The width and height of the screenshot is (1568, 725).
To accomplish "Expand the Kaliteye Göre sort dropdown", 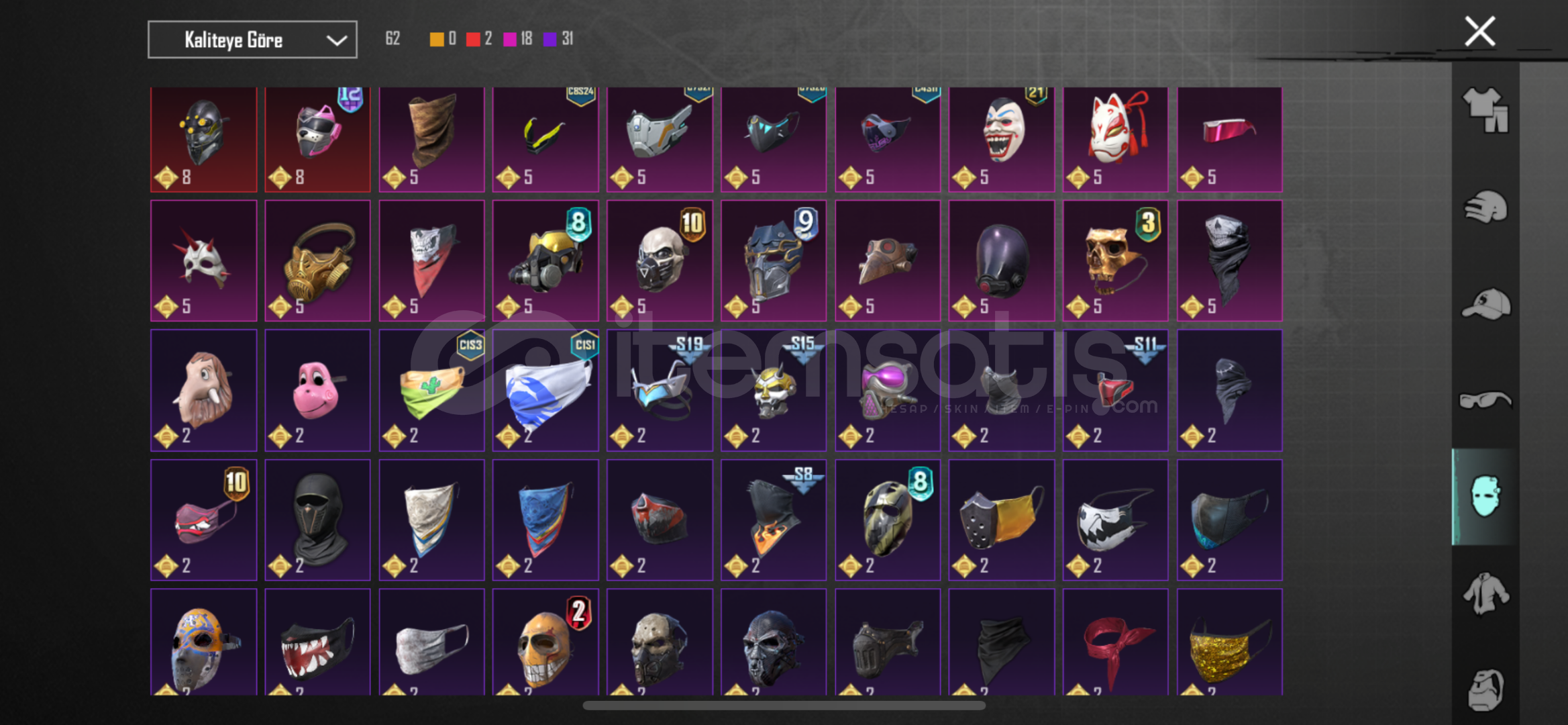I will click(252, 40).
